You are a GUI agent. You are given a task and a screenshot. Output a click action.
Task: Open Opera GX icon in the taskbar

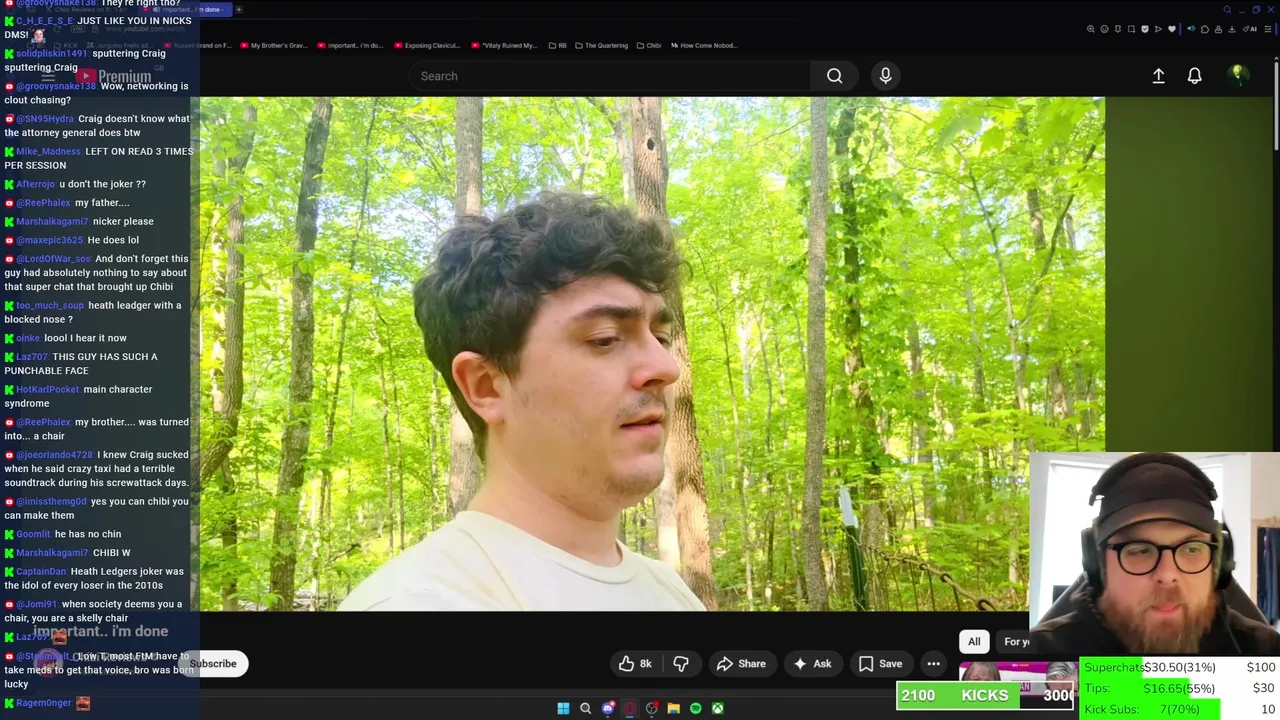coord(629,708)
